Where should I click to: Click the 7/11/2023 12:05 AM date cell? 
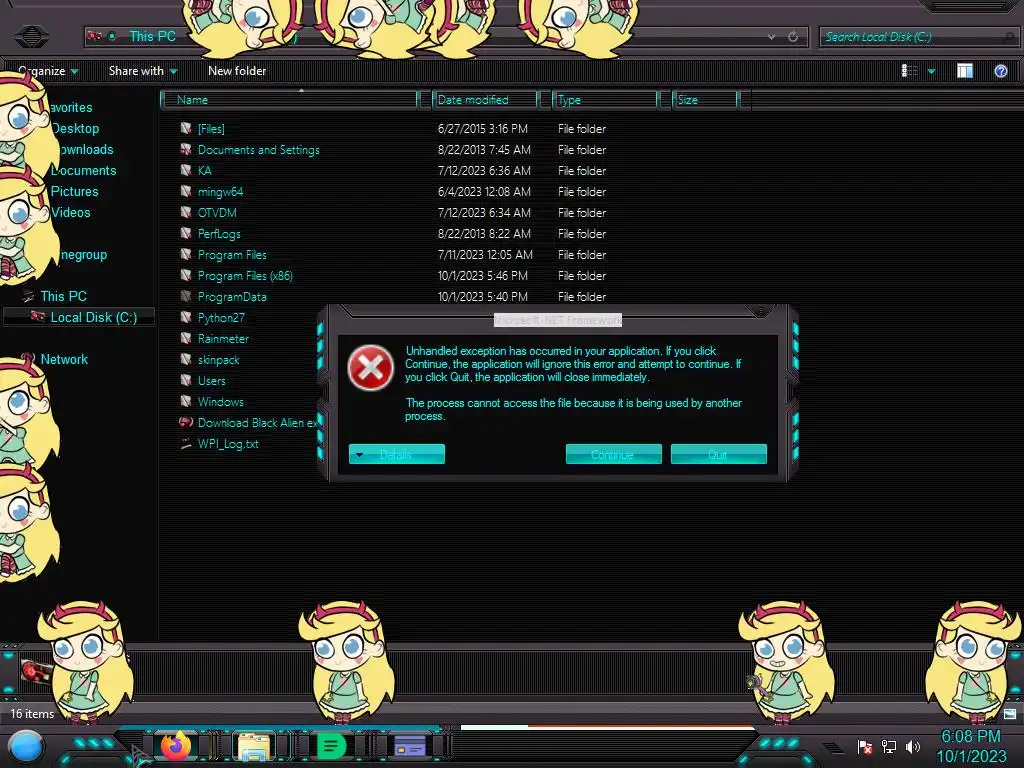pyautogui.click(x=485, y=255)
